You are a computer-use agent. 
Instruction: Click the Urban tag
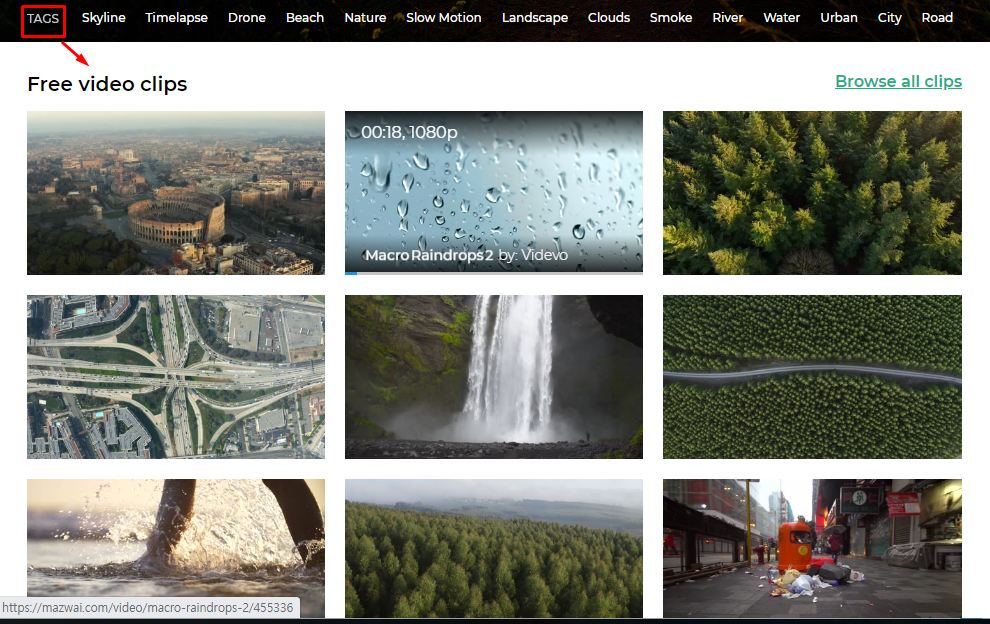click(838, 18)
